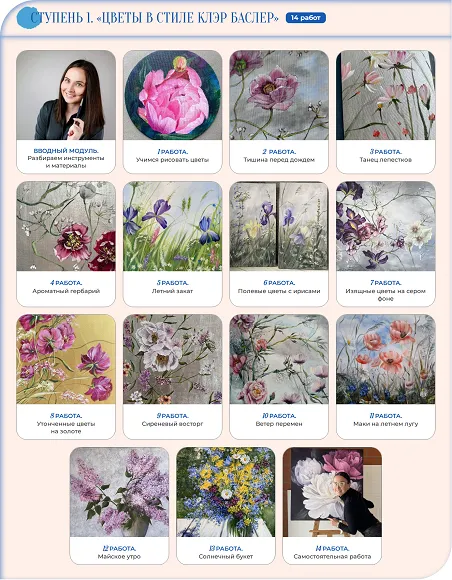This screenshot has height=580, width=452.
Task: Select the 'Майское утро' lilac painting
Action: click(119, 492)
